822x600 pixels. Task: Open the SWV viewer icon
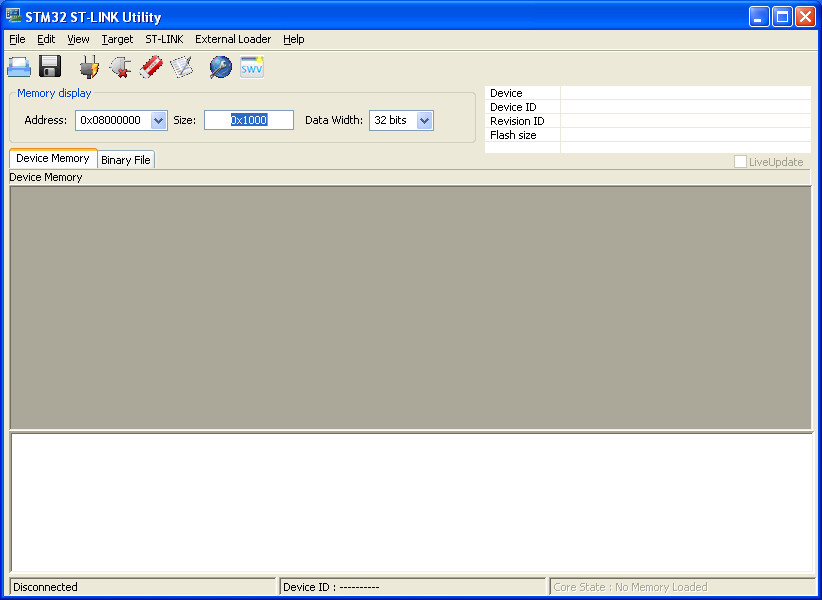252,67
